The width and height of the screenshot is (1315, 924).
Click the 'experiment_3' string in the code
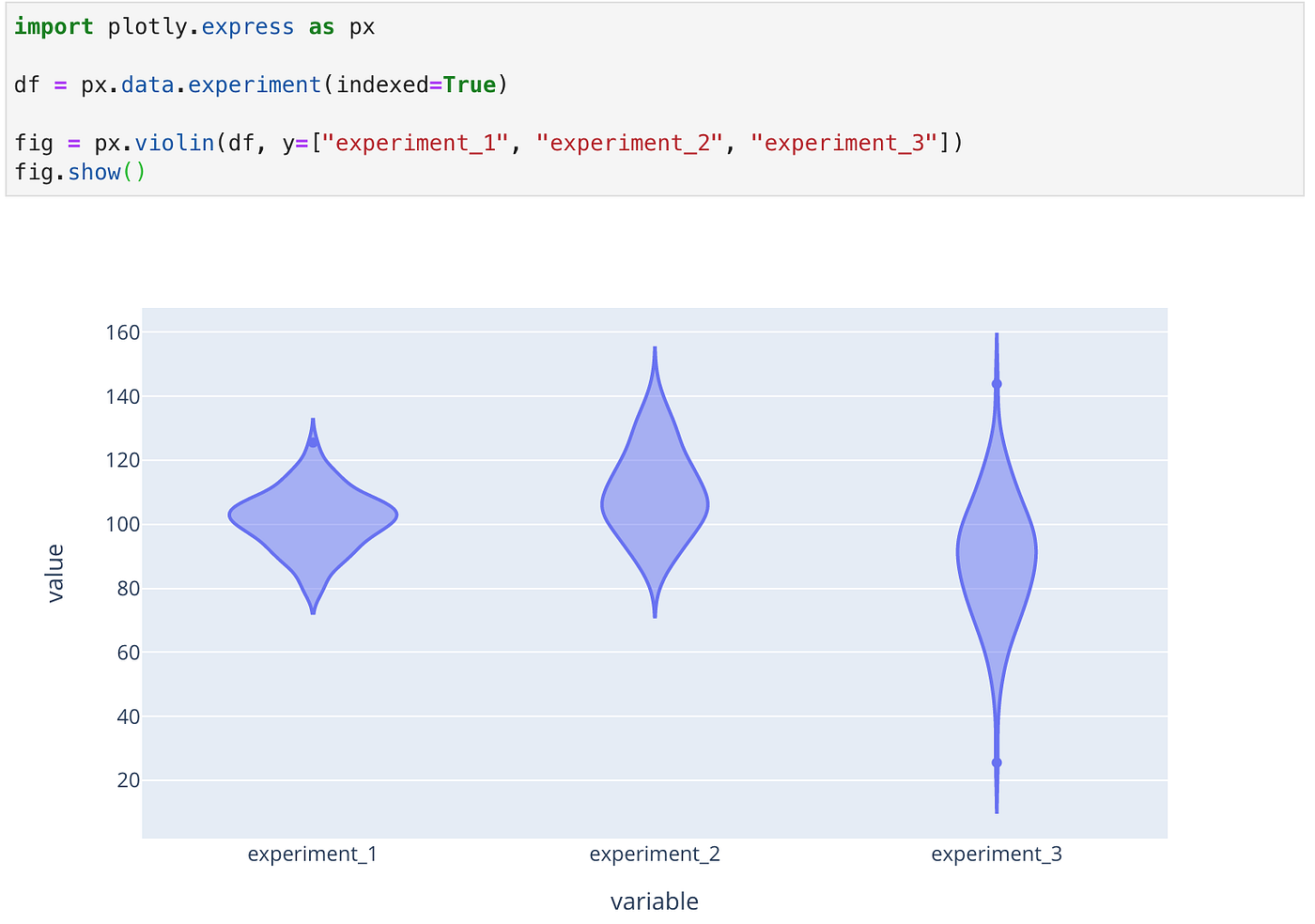tap(843, 142)
